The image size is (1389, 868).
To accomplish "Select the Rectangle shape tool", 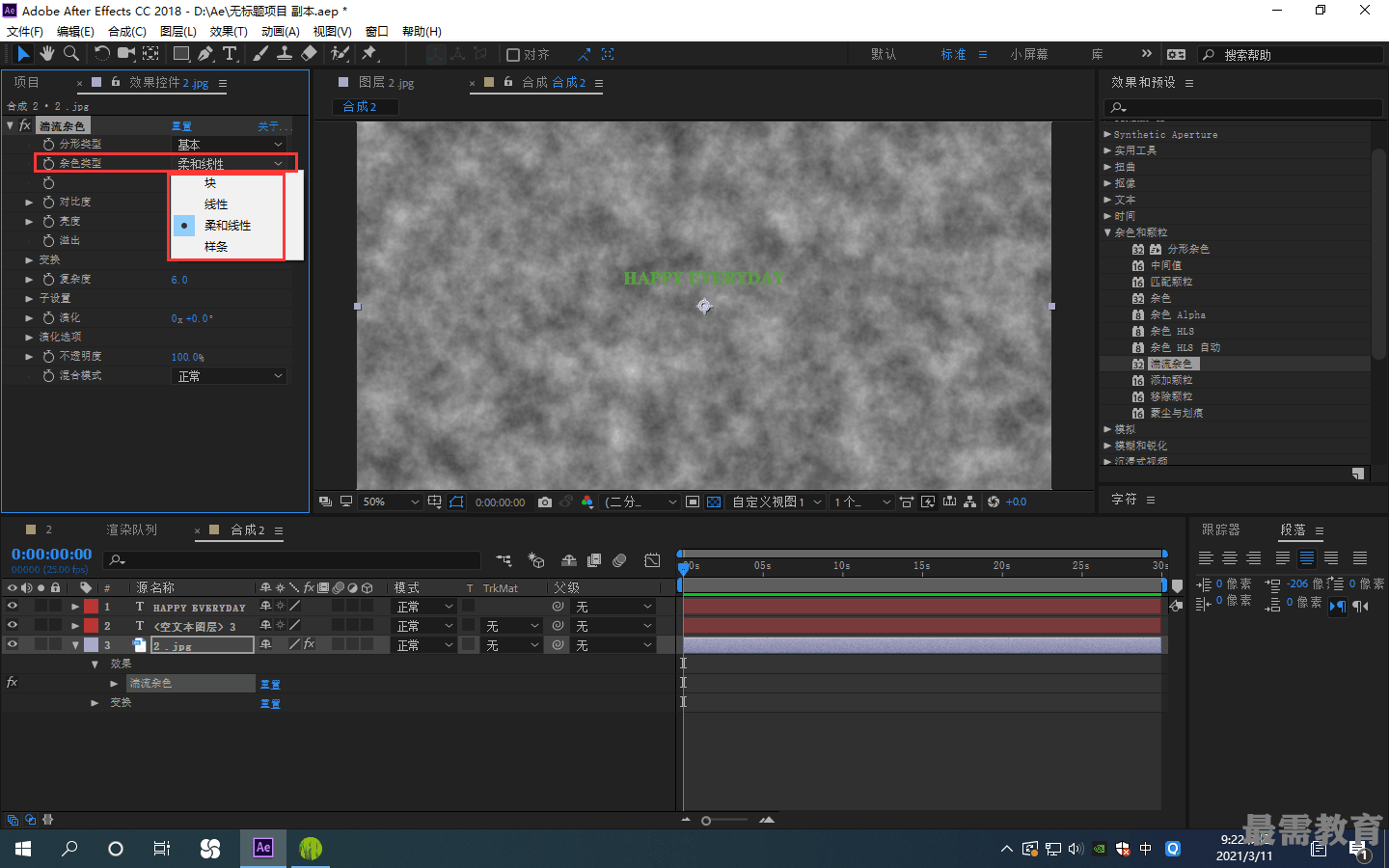I will pos(181,54).
